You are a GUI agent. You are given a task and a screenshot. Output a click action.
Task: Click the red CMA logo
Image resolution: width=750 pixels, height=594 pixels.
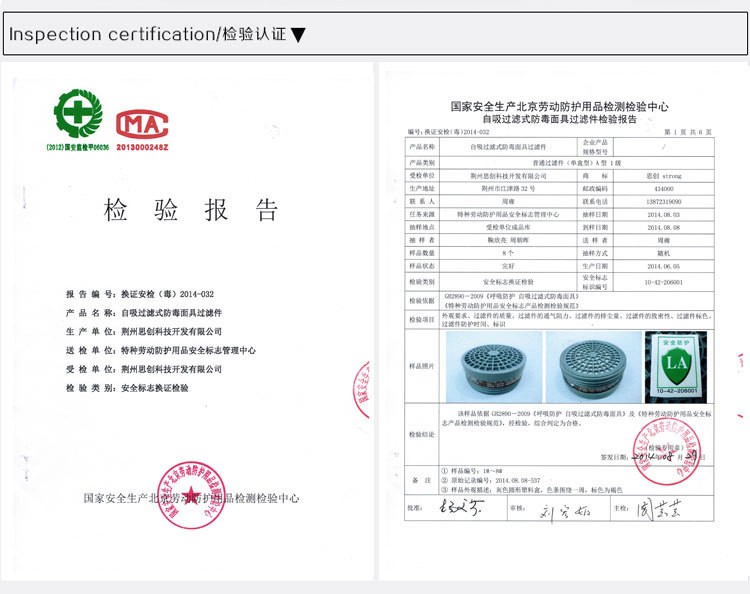142,124
